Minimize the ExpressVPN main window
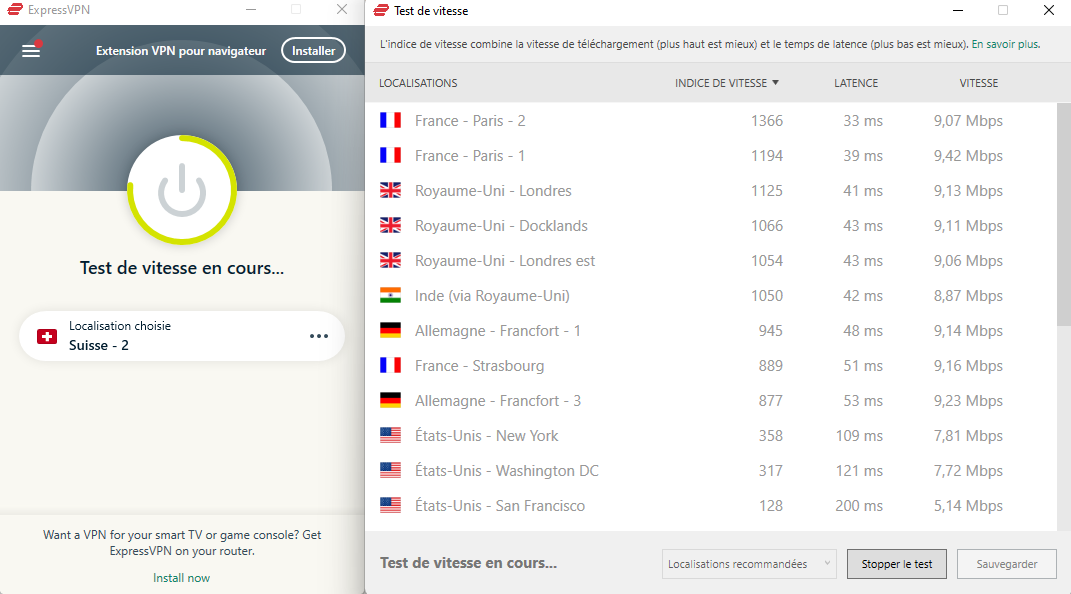The width and height of the screenshot is (1071, 594). click(251, 10)
